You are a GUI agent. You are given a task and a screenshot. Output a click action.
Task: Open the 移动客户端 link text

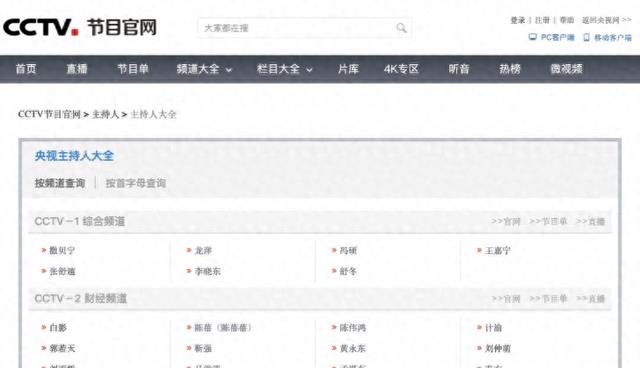coord(613,38)
